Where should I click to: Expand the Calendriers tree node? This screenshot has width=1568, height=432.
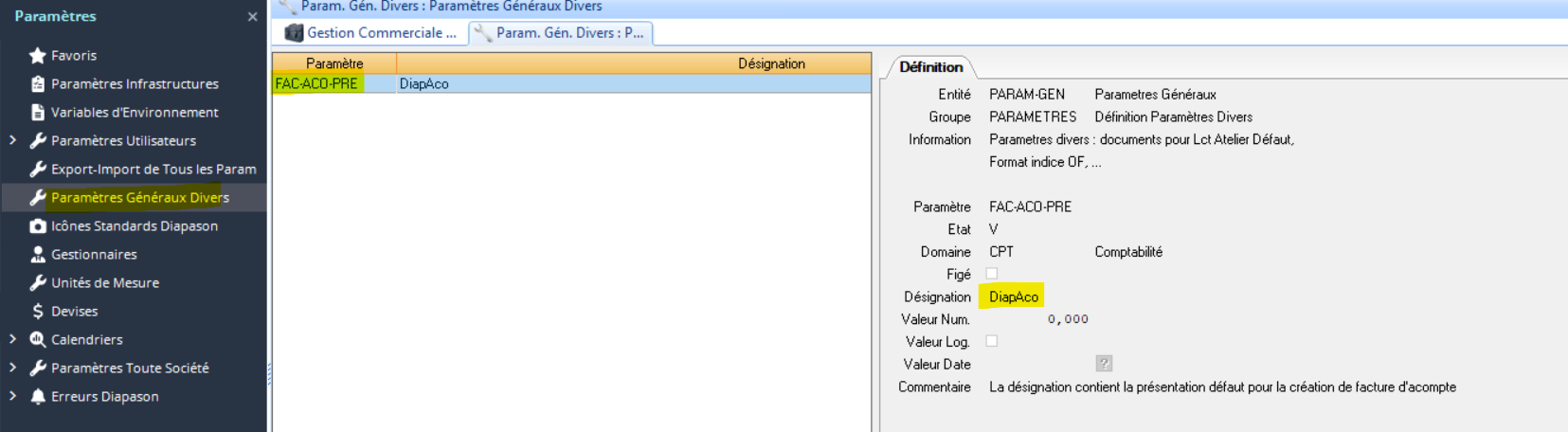pyautogui.click(x=13, y=339)
